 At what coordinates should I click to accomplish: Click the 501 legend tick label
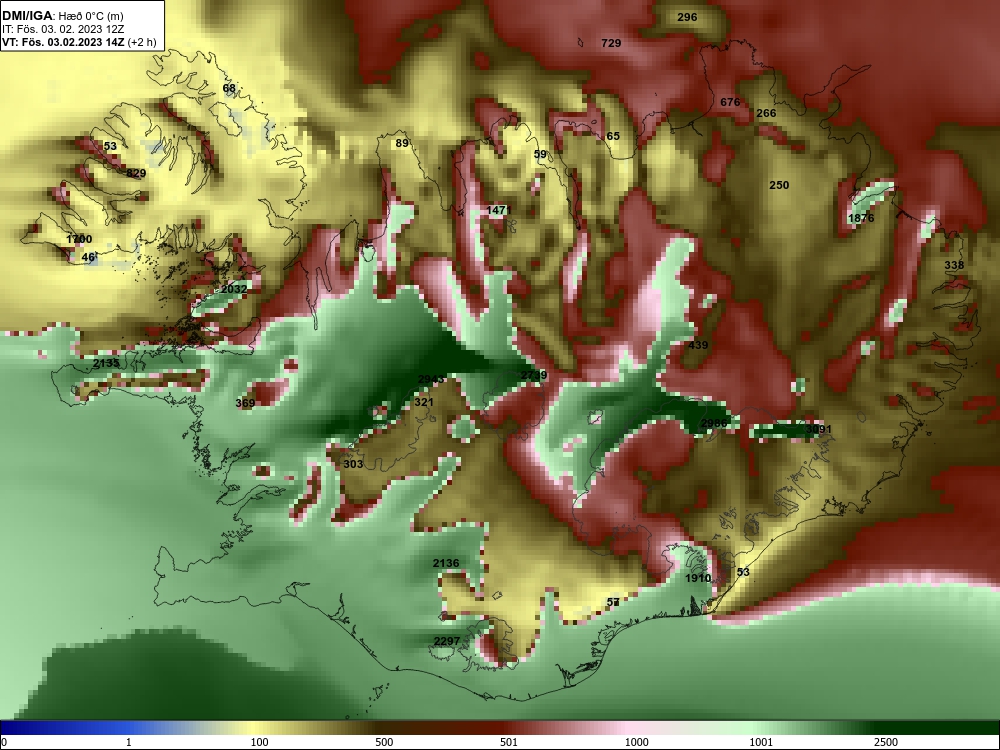509,742
